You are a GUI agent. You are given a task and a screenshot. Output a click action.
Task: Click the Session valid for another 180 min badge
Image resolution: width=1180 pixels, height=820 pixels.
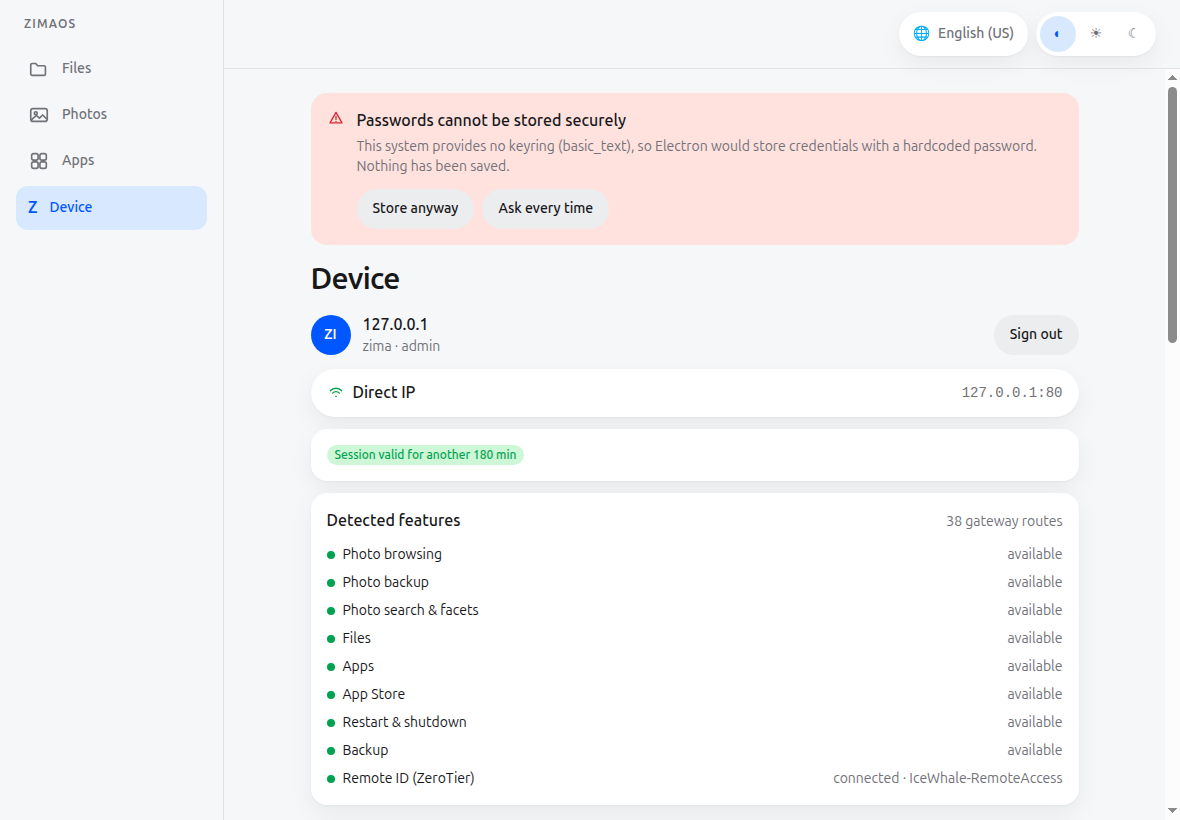pos(425,455)
